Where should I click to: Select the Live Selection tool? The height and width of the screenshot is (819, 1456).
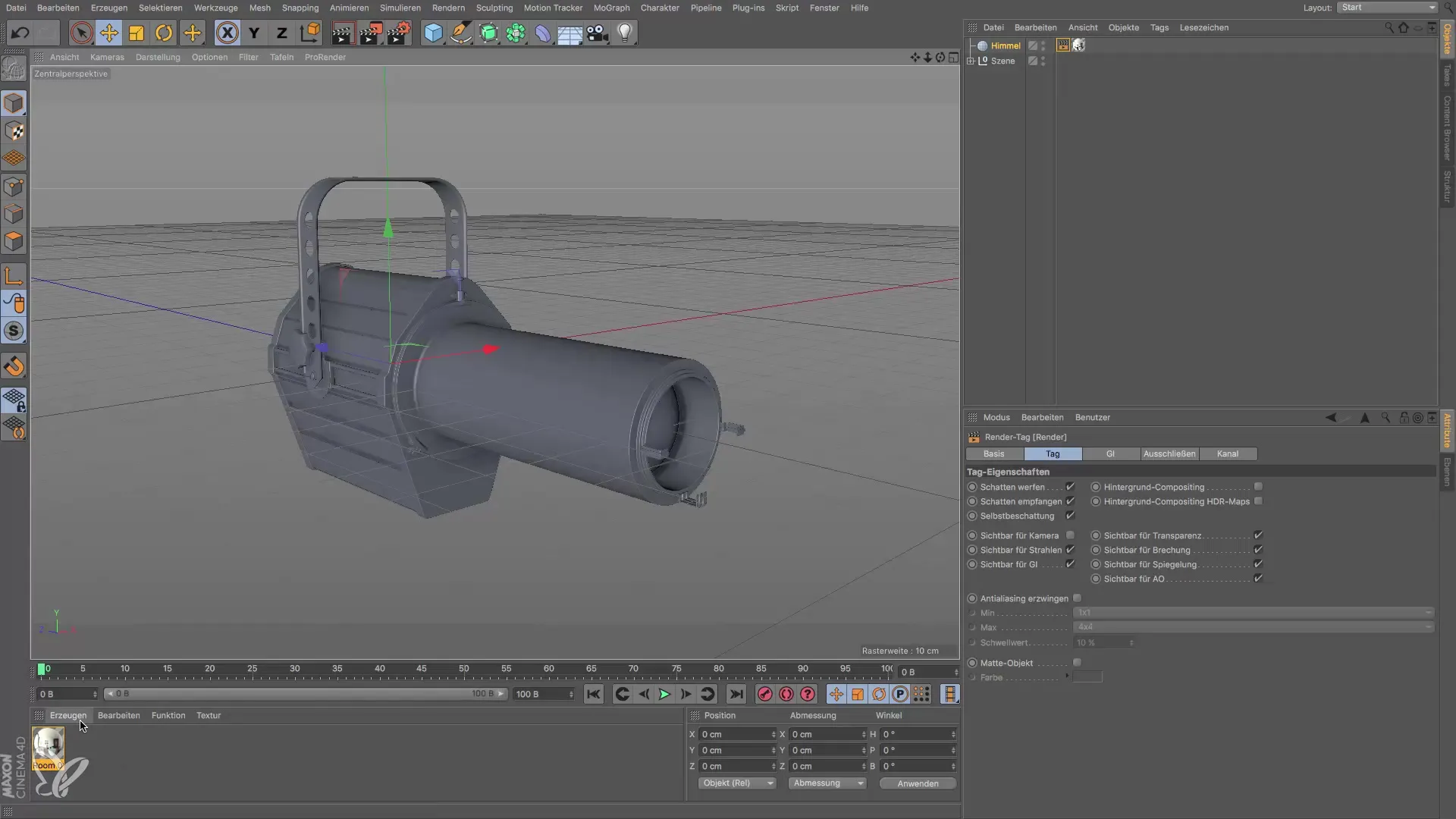(x=81, y=33)
